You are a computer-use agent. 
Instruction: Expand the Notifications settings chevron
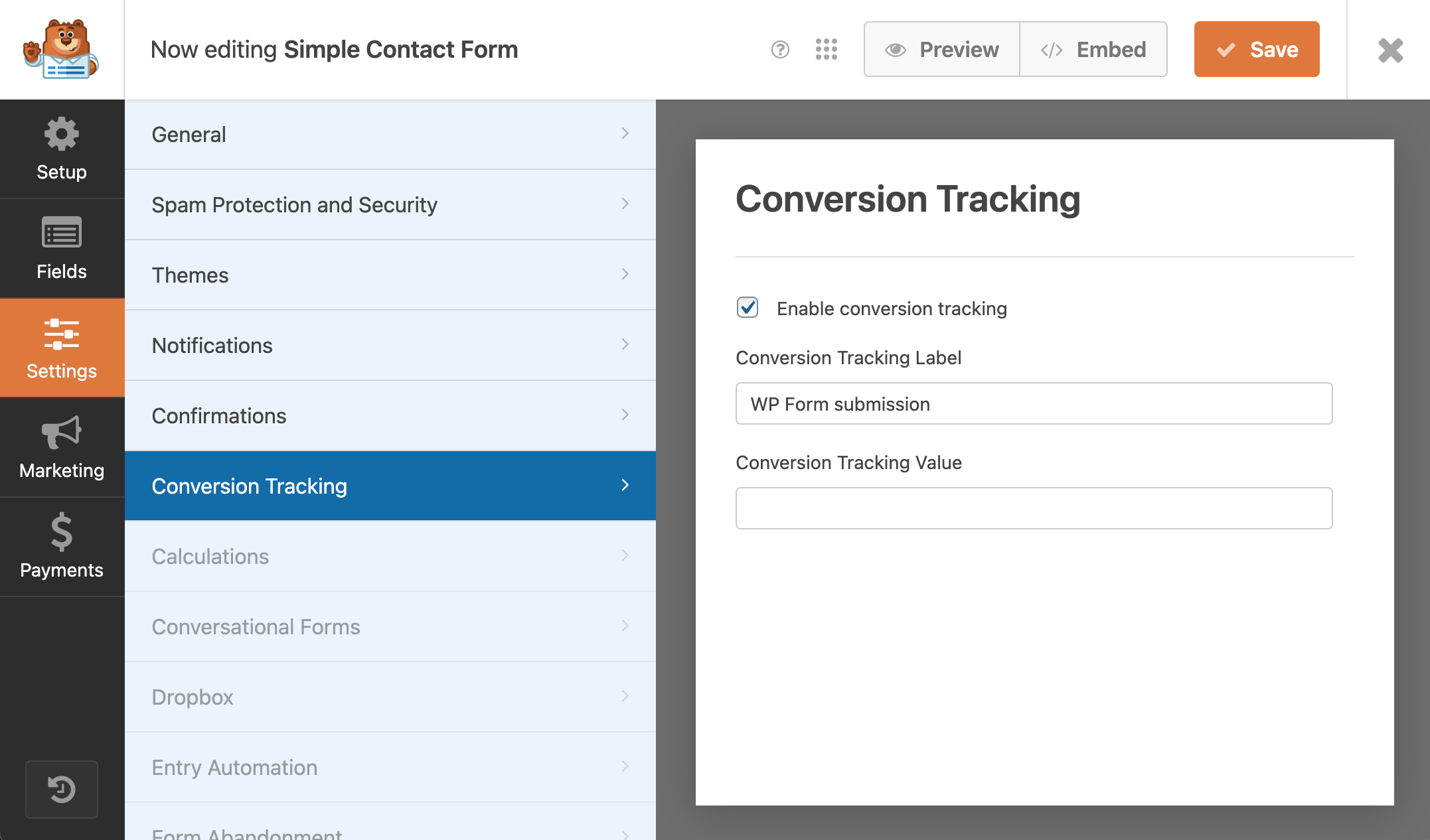(625, 344)
